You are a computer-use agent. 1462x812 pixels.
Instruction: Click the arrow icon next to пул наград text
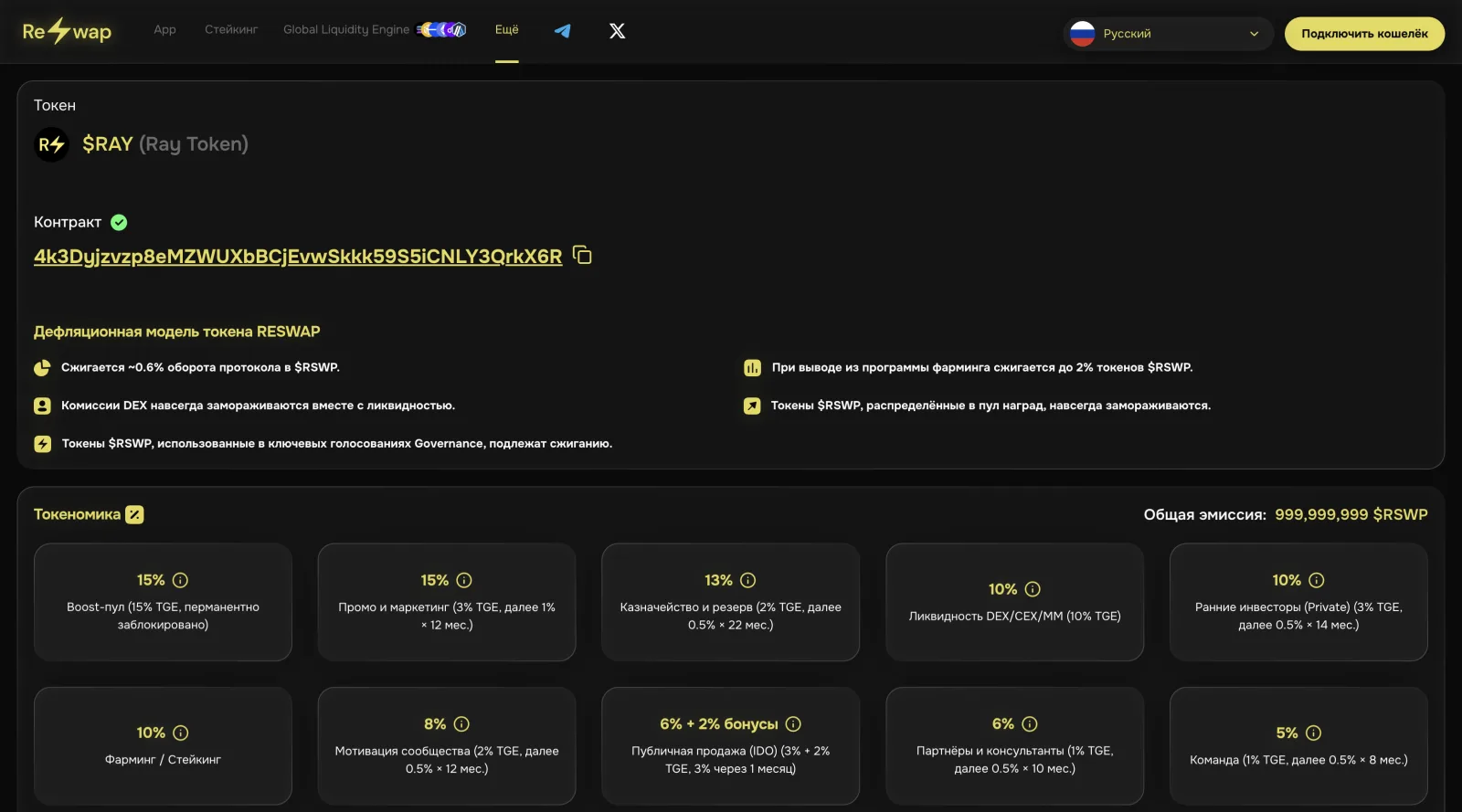tap(752, 406)
